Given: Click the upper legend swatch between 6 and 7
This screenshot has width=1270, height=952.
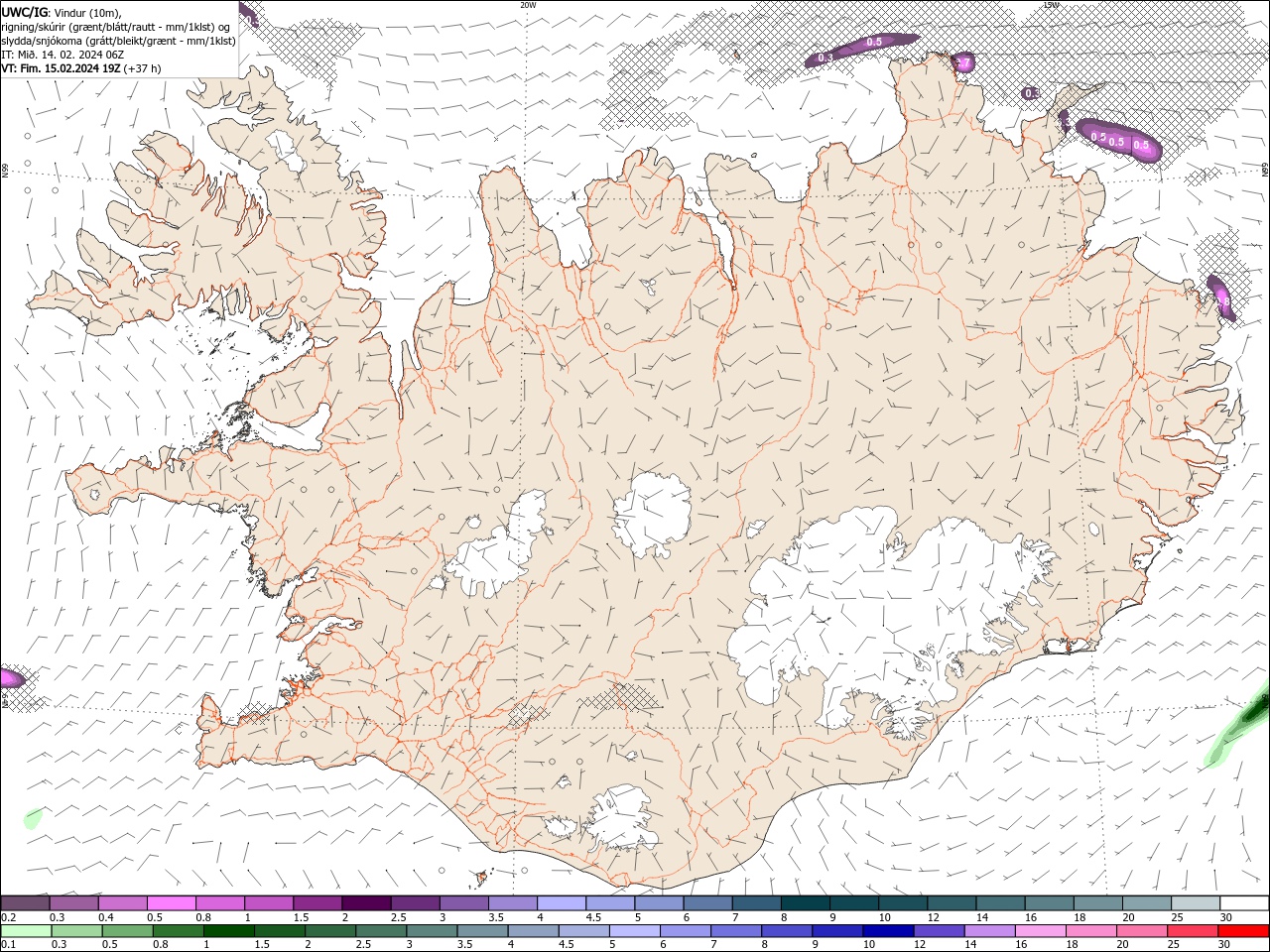Looking at the screenshot, I should click(707, 902).
